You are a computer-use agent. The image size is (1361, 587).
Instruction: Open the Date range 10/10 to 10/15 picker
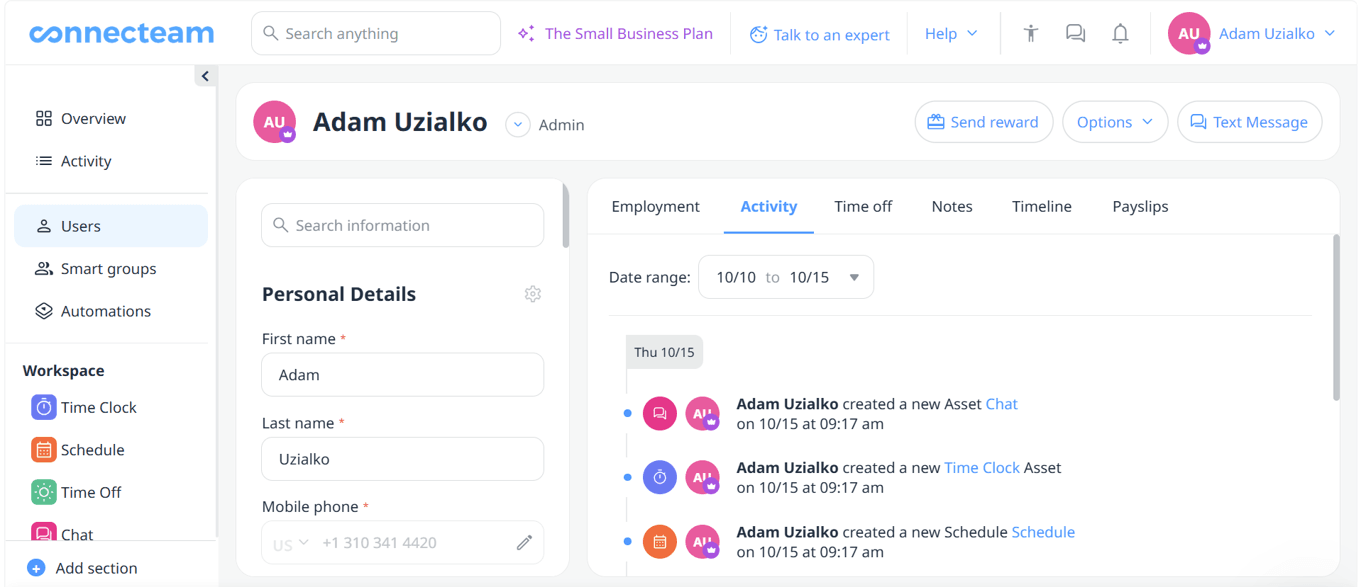[786, 277]
